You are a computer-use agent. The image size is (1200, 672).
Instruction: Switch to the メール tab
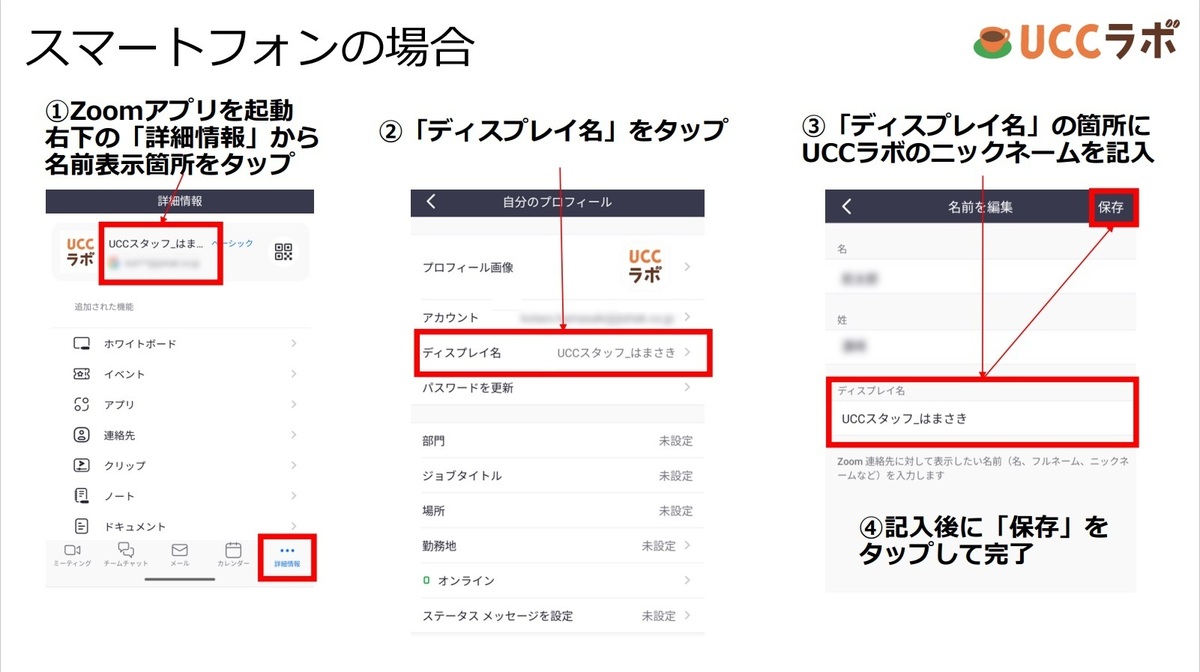(180, 556)
